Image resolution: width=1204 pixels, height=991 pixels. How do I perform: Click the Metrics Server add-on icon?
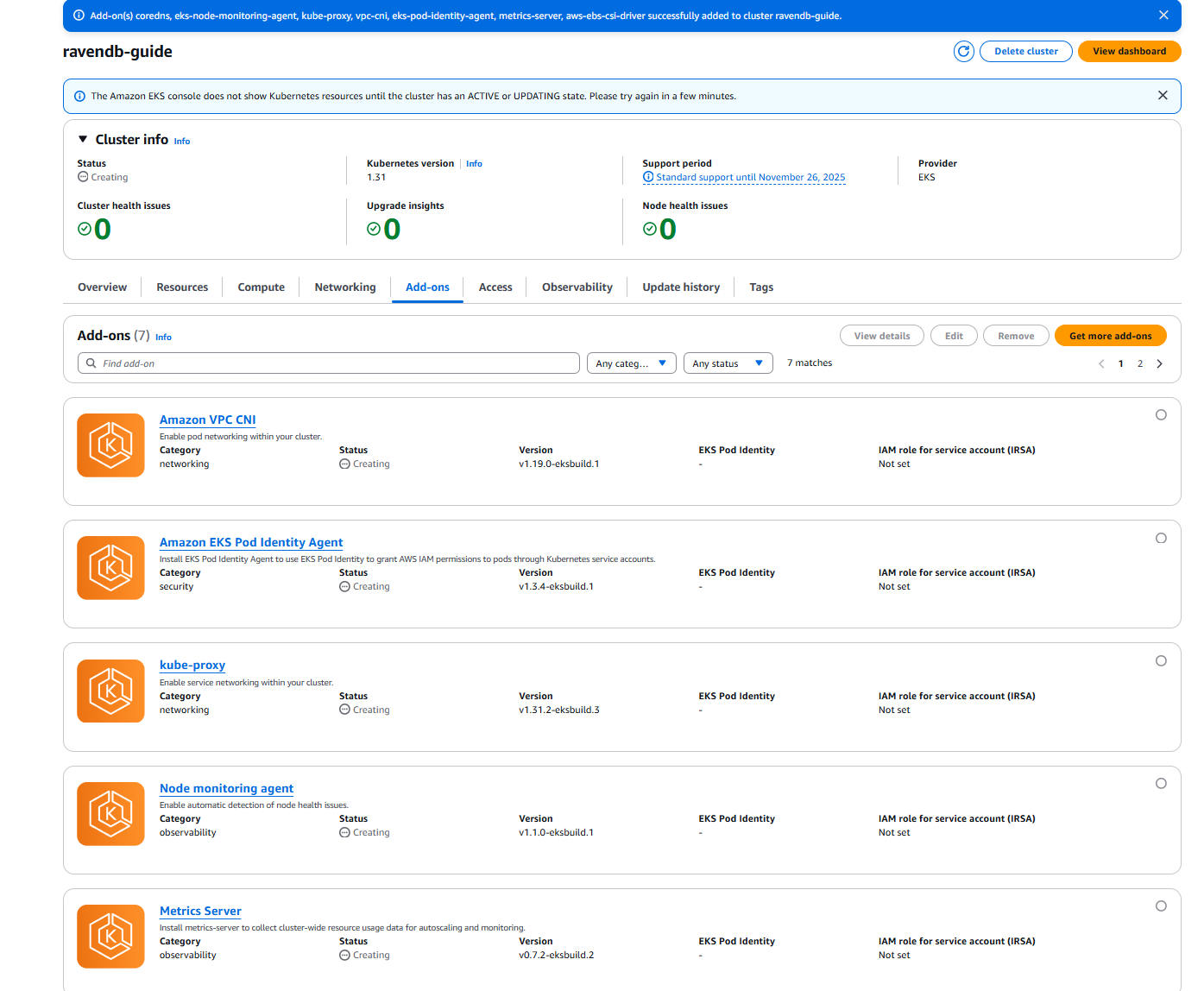[x=110, y=937]
